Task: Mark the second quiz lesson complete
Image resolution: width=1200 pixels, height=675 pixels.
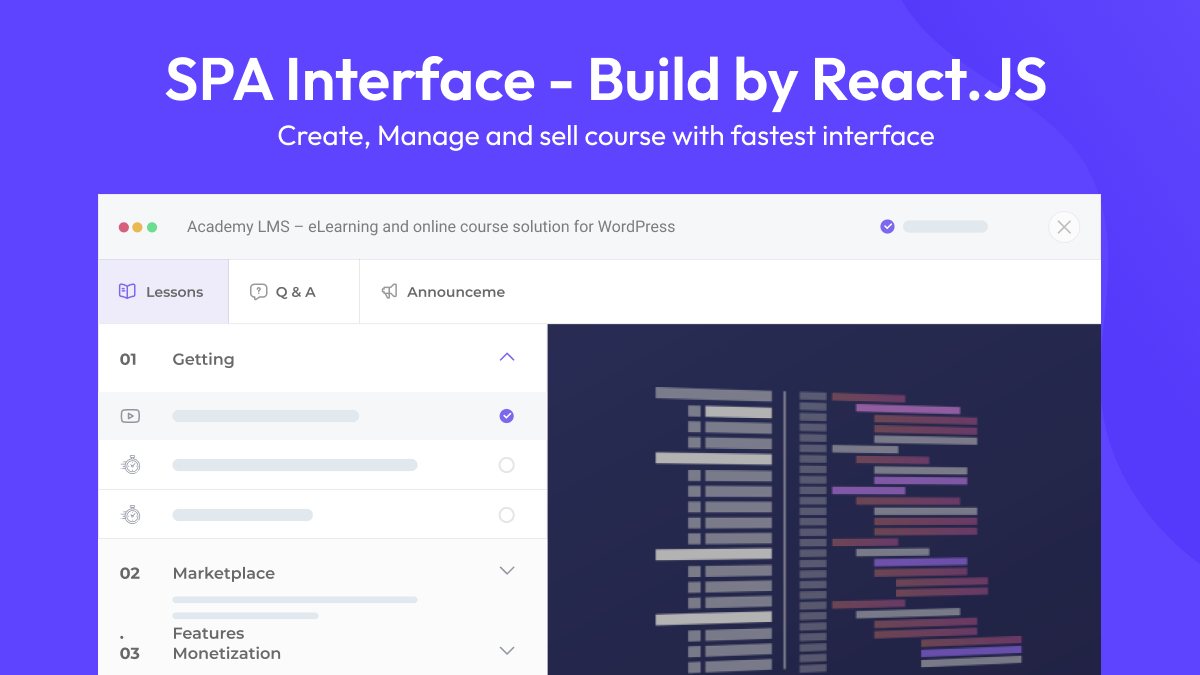Action: [507, 515]
